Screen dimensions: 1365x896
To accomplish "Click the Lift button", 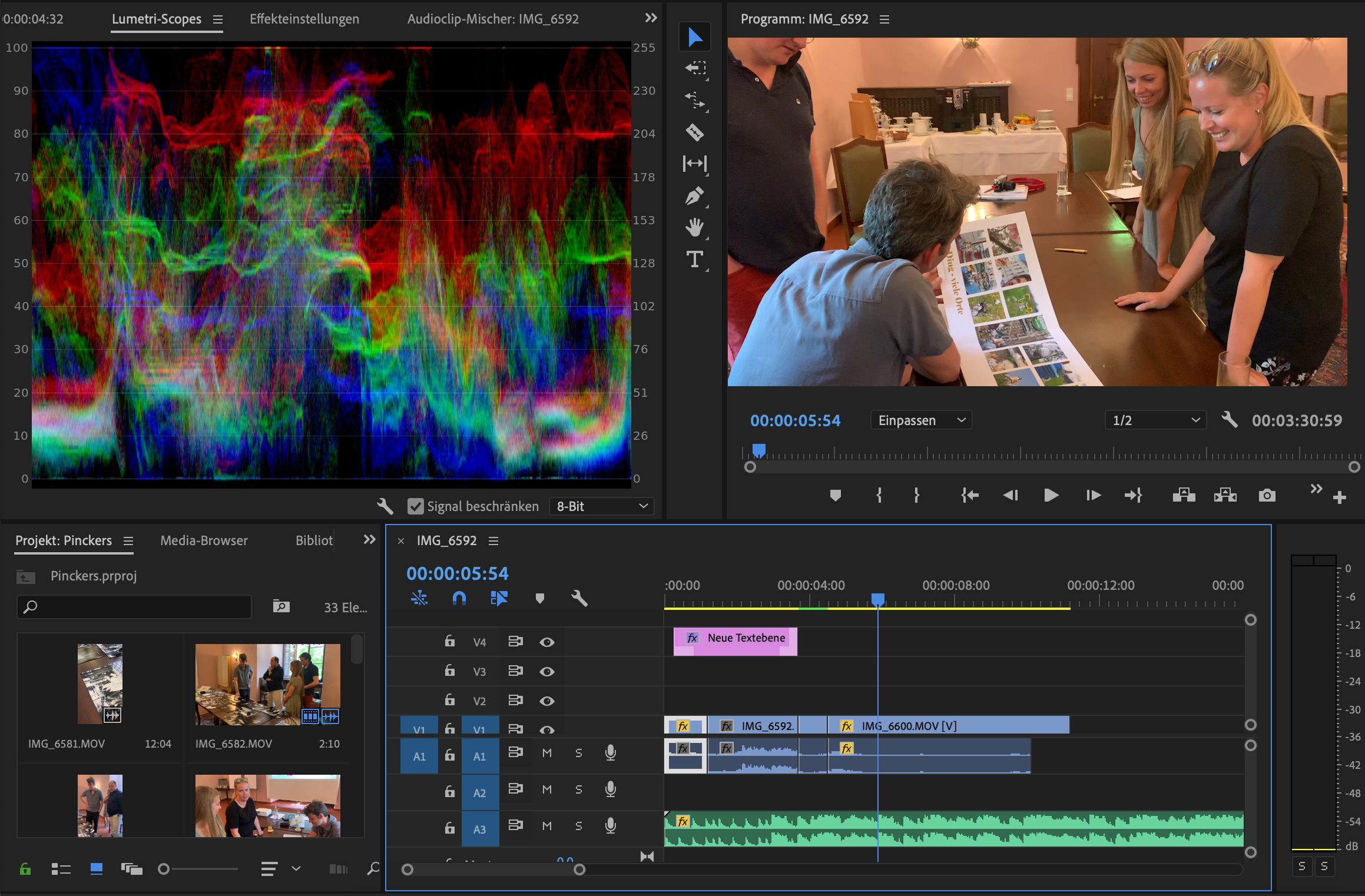I will [x=1184, y=496].
